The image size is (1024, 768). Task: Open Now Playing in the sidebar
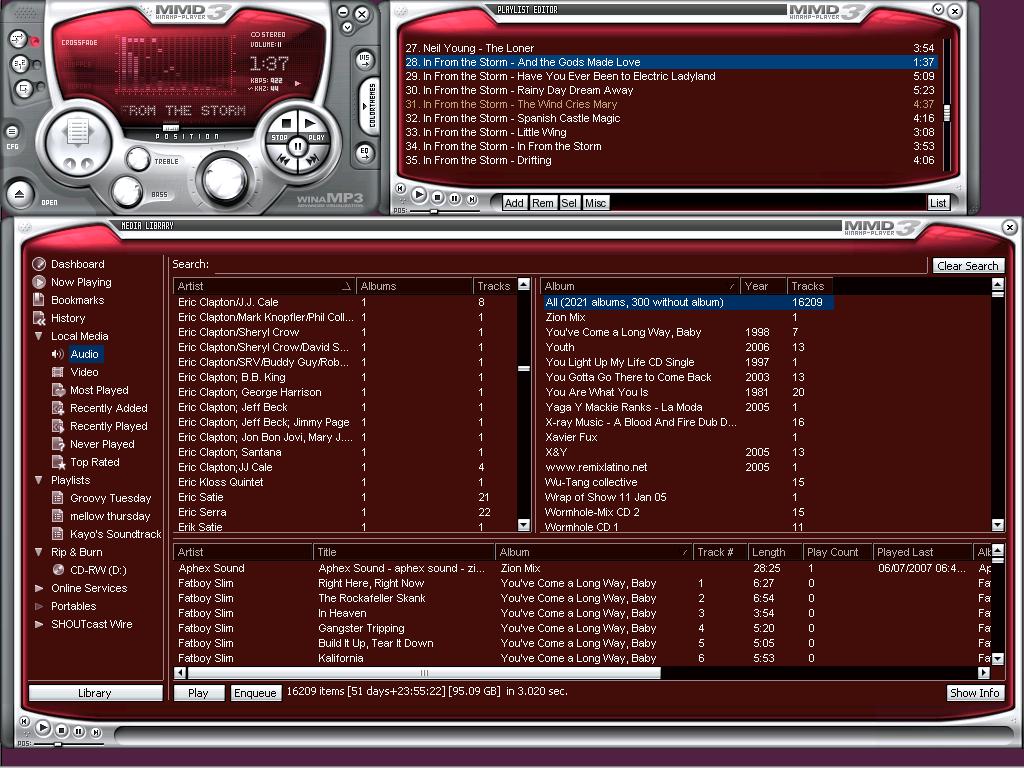[x=81, y=282]
